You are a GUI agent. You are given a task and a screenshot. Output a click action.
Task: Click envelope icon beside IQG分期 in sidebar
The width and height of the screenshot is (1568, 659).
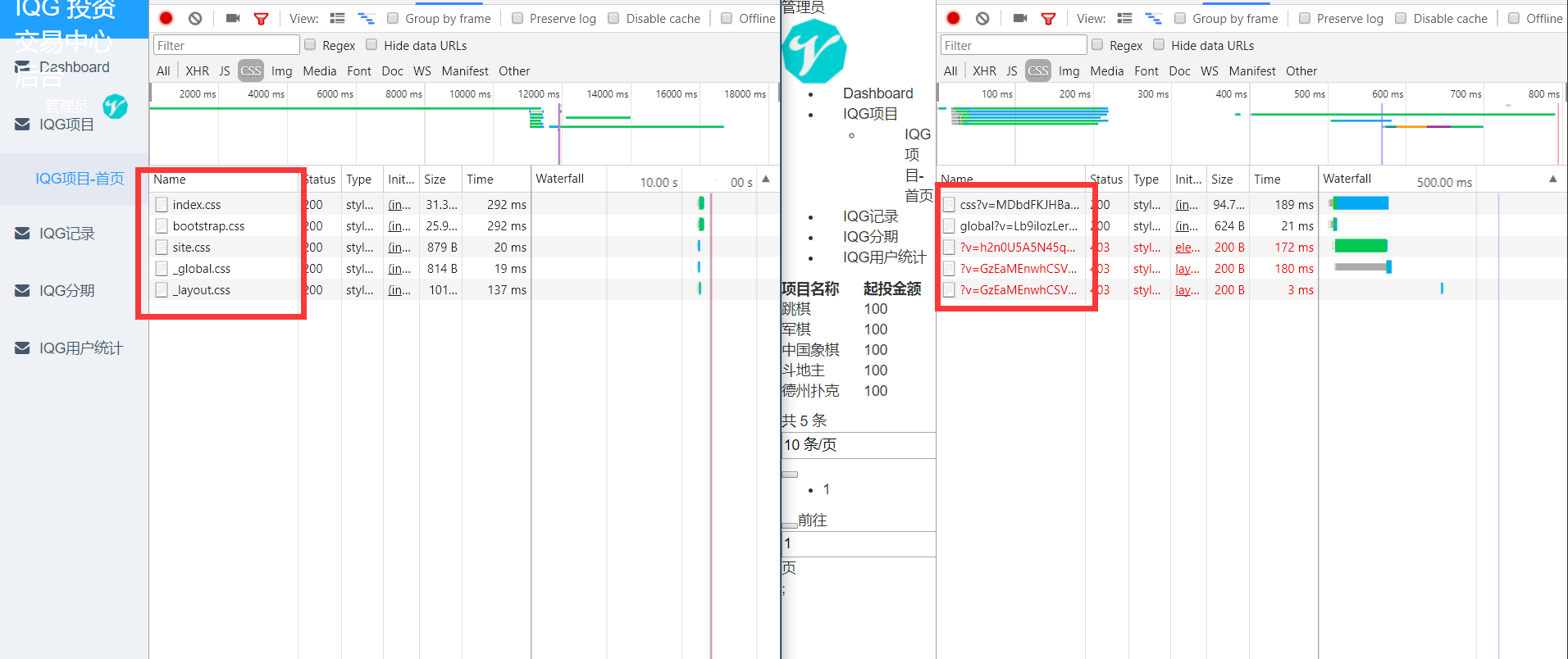23,291
